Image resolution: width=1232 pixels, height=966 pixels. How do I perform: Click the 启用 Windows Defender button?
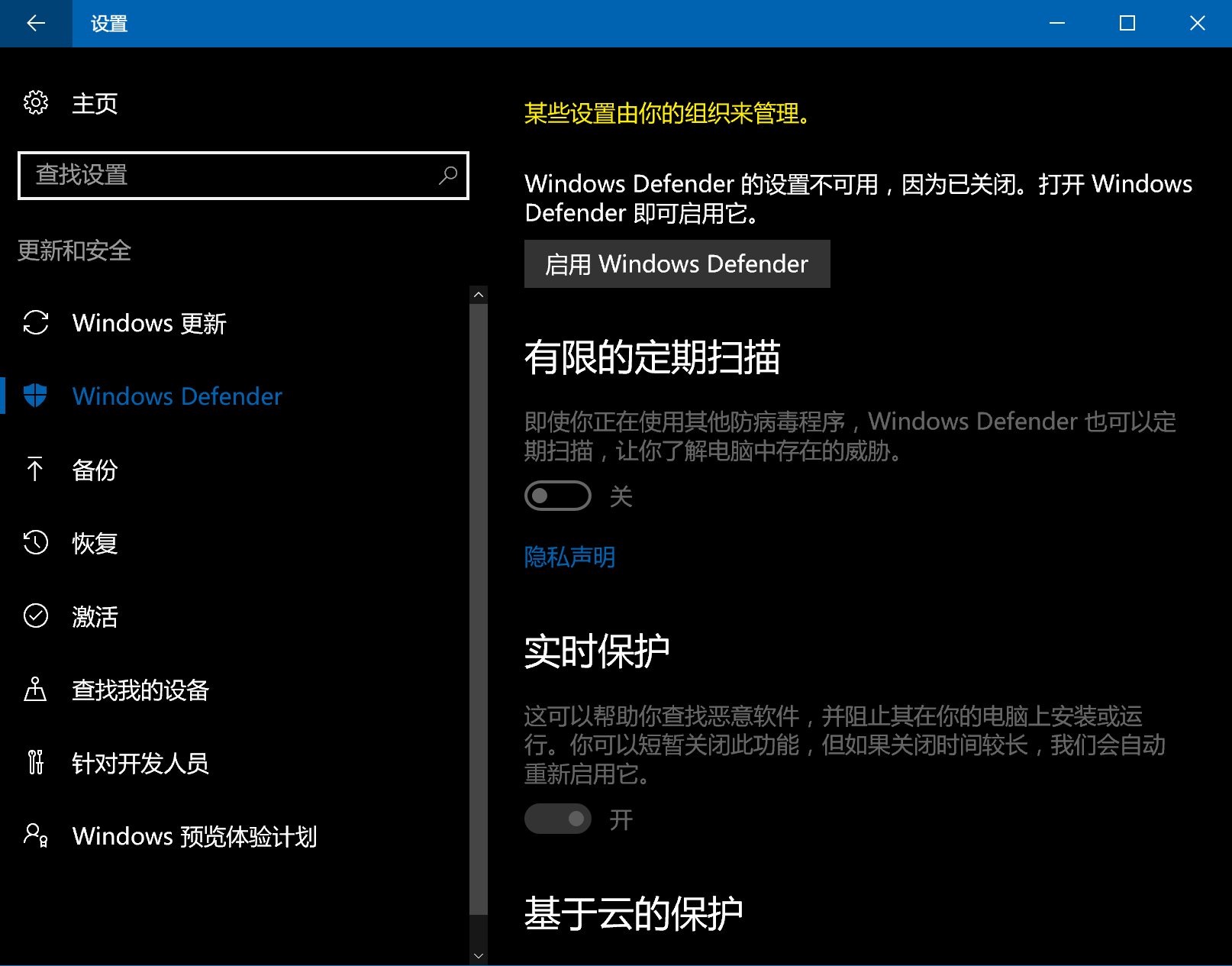pyautogui.click(x=677, y=263)
